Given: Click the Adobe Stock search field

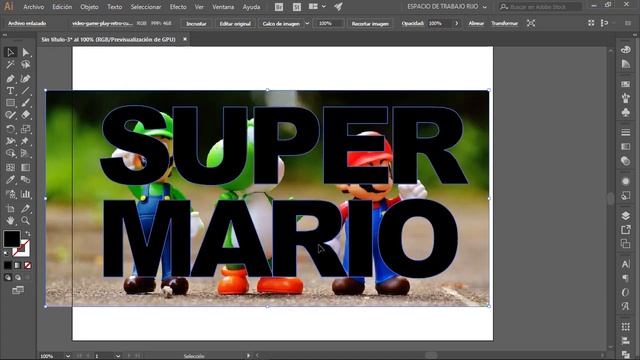Looking at the screenshot, I should pos(540,7).
